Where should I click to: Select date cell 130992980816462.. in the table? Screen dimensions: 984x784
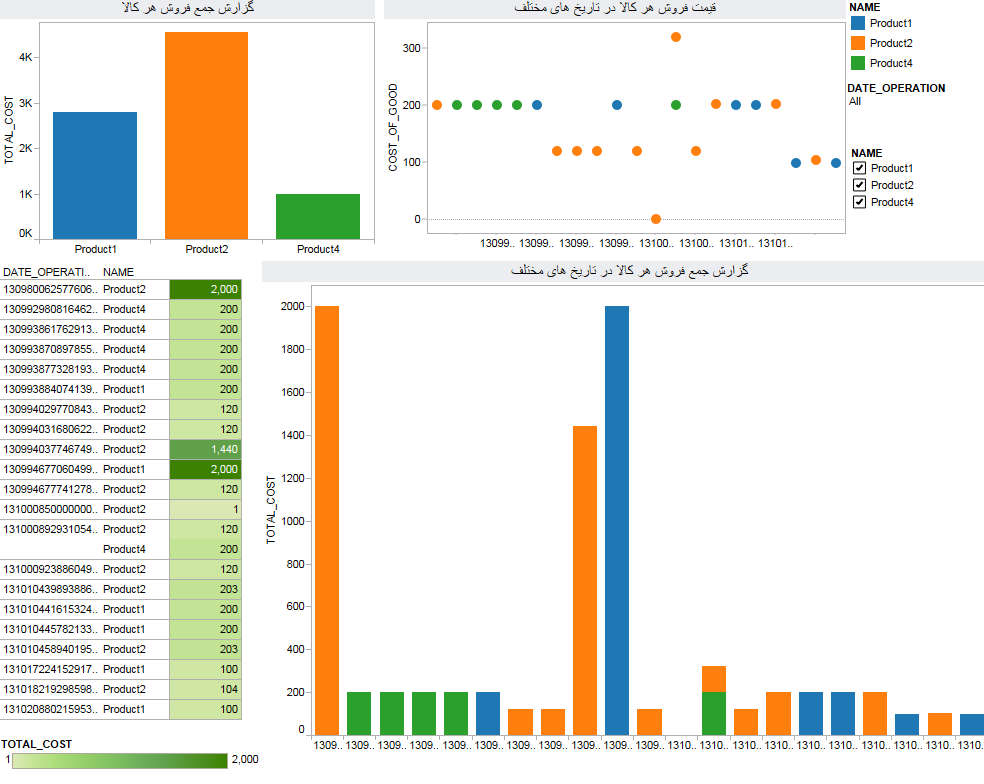(50, 309)
